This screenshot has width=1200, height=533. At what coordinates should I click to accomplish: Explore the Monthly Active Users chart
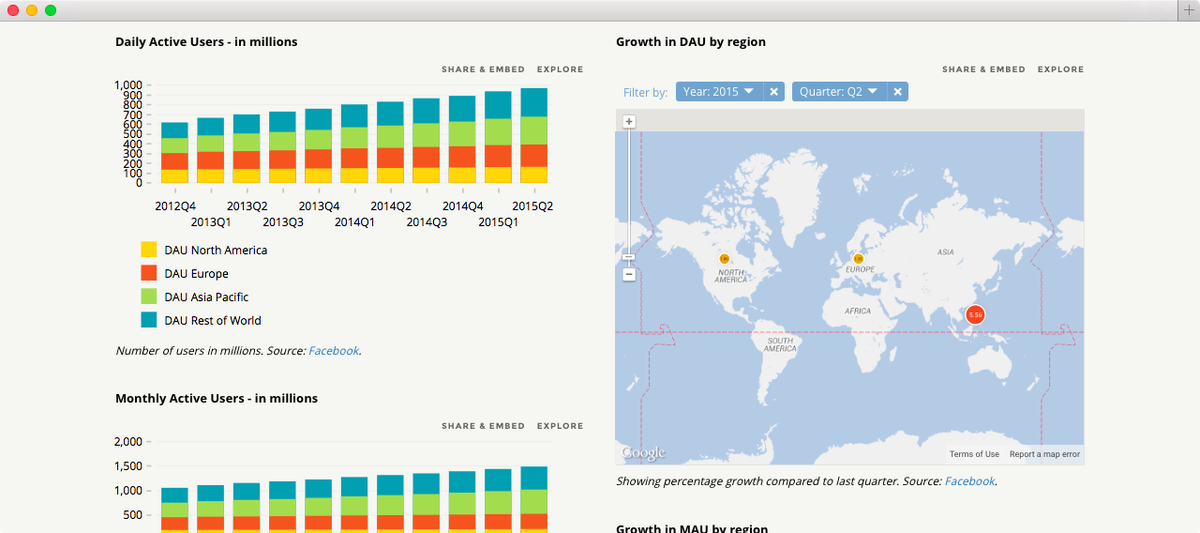pyautogui.click(x=560, y=426)
